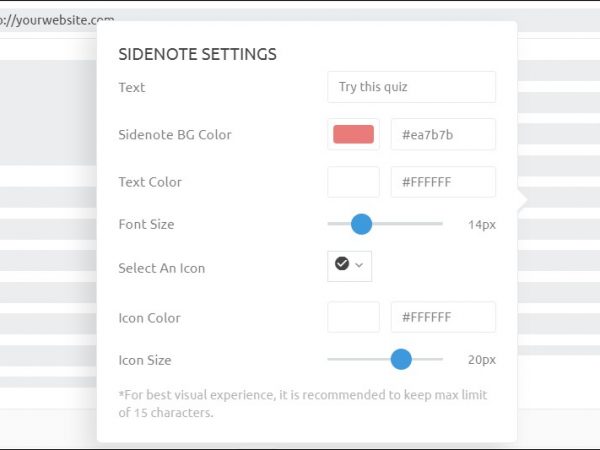Click the Text Color #FFFFFF hex field
600x450 pixels.
coord(443,182)
